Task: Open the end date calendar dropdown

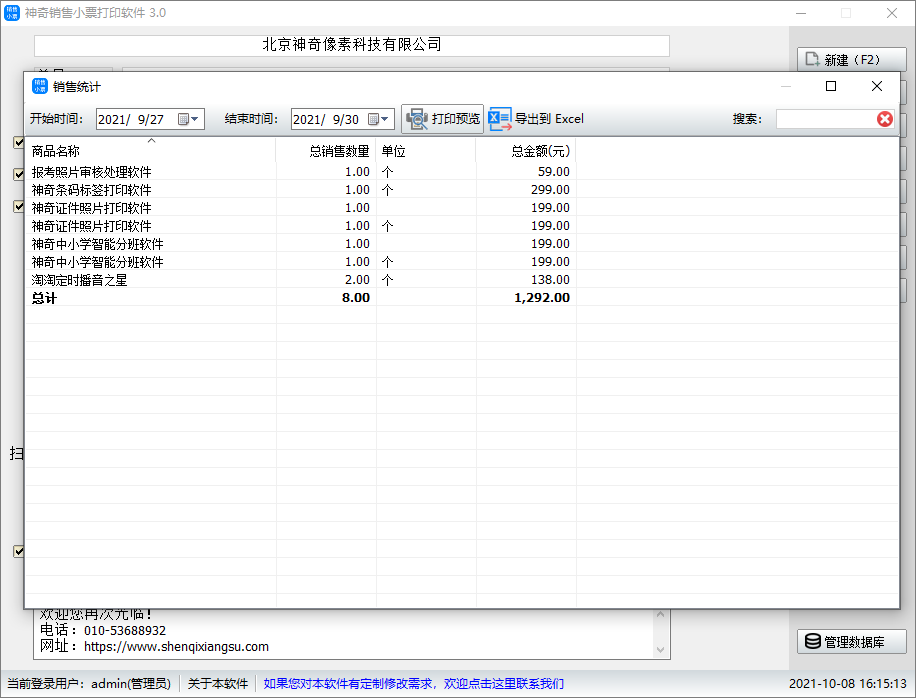Action: pos(379,119)
